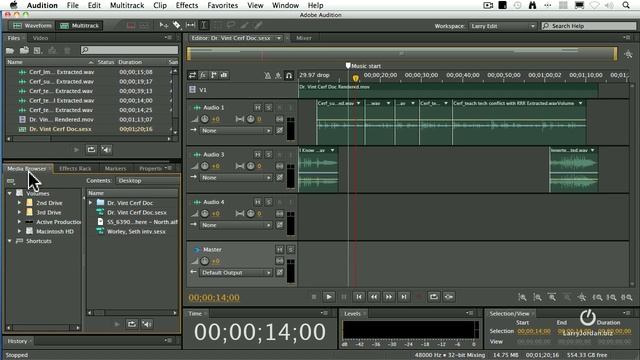Select the Move tool in the toolbar
This screenshot has width=640, height=360.
pos(164,25)
